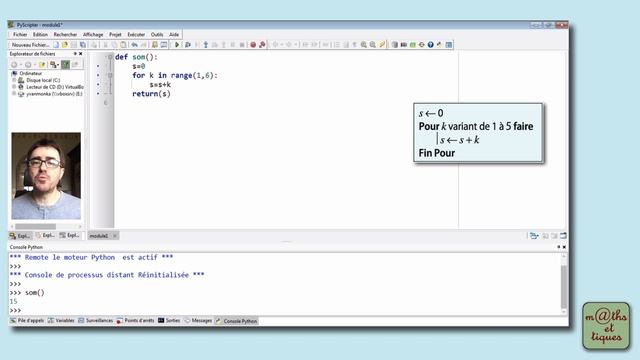Click the file explorer horizontal scrollbar
The height and width of the screenshot is (360, 640).
tap(36, 227)
